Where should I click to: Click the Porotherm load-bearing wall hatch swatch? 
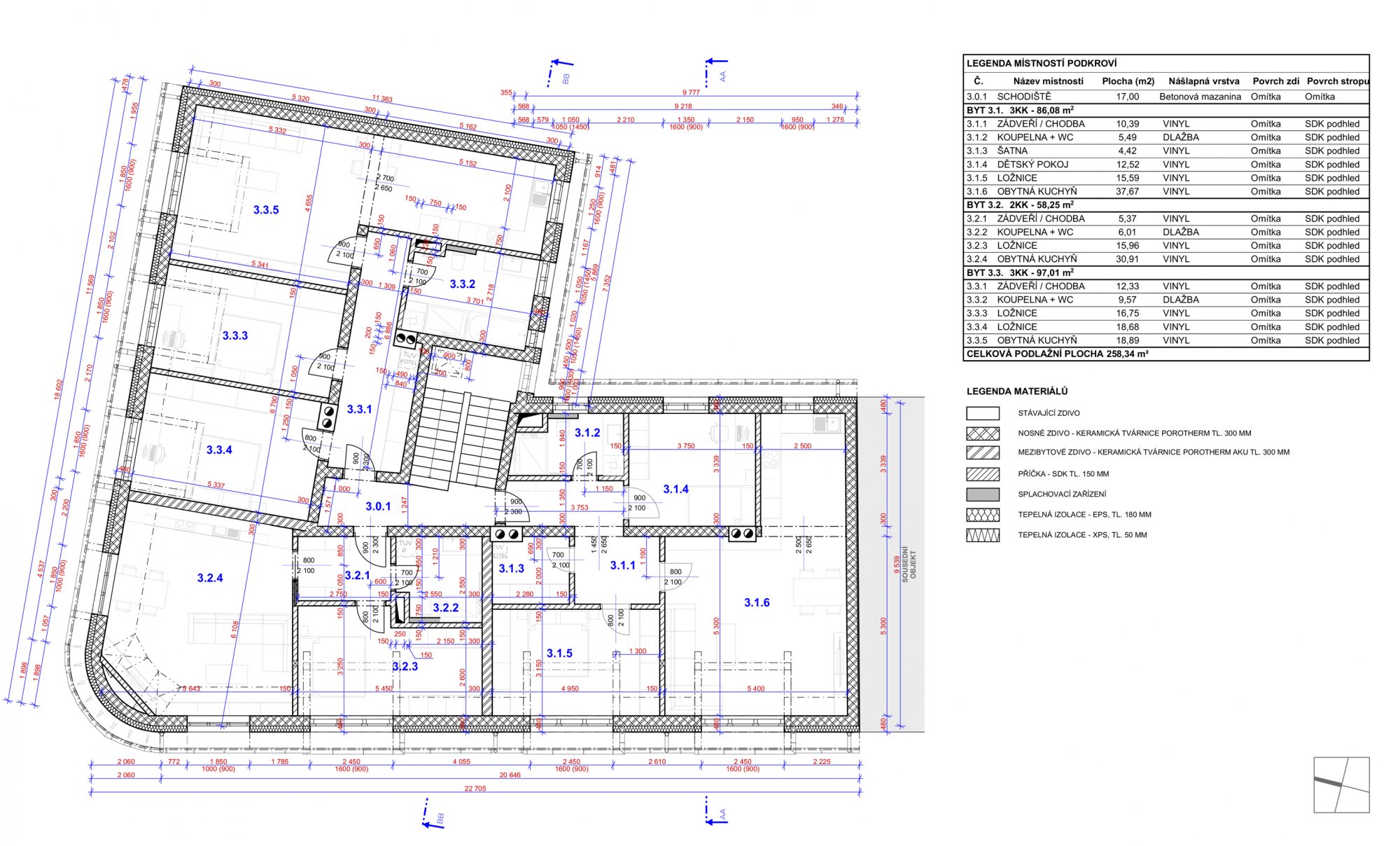pos(982,434)
